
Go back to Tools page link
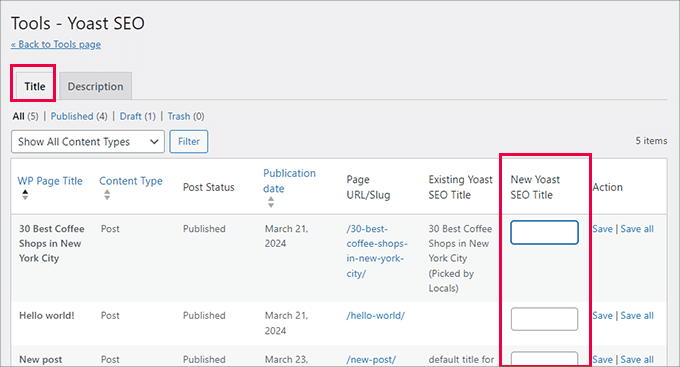56,44
